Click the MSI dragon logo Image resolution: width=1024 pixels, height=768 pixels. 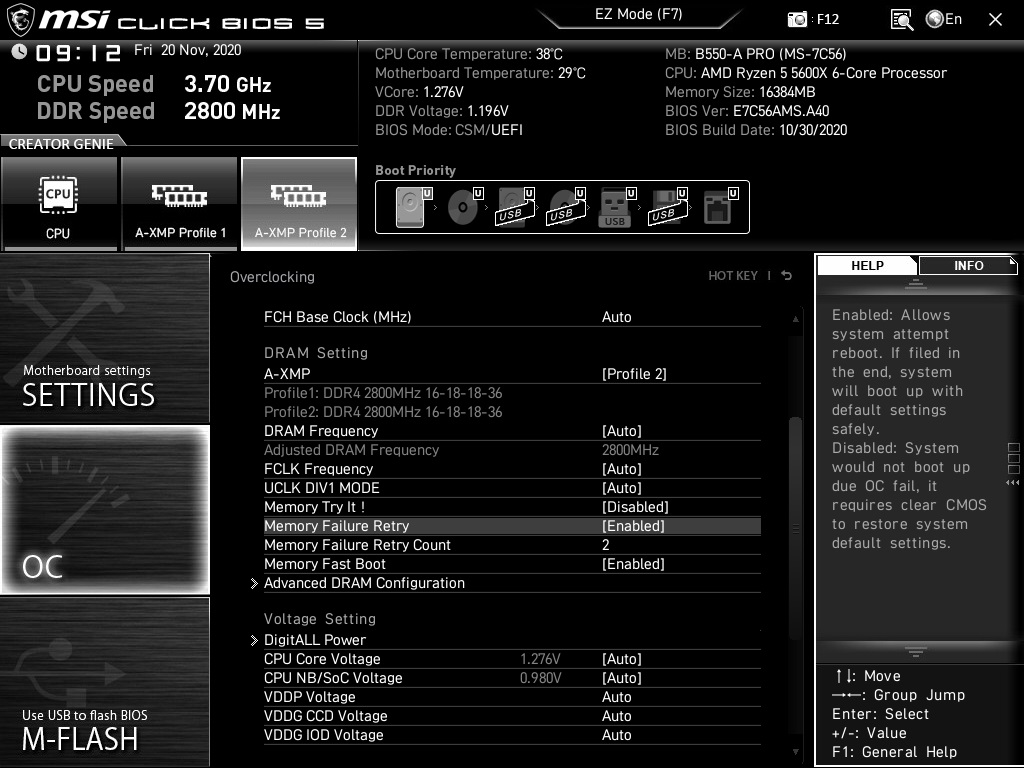pos(20,20)
